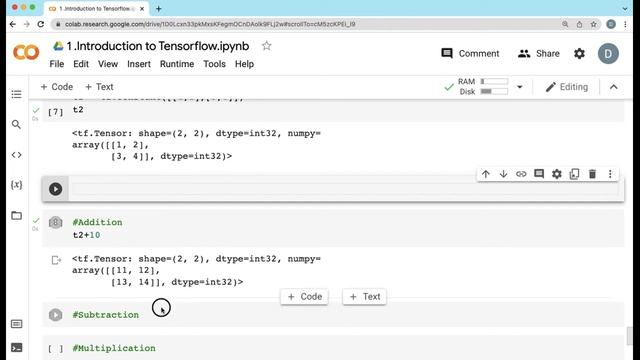Open the Runtime menu
Image resolution: width=640 pixels, height=360 pixels.
pos(177,64)
